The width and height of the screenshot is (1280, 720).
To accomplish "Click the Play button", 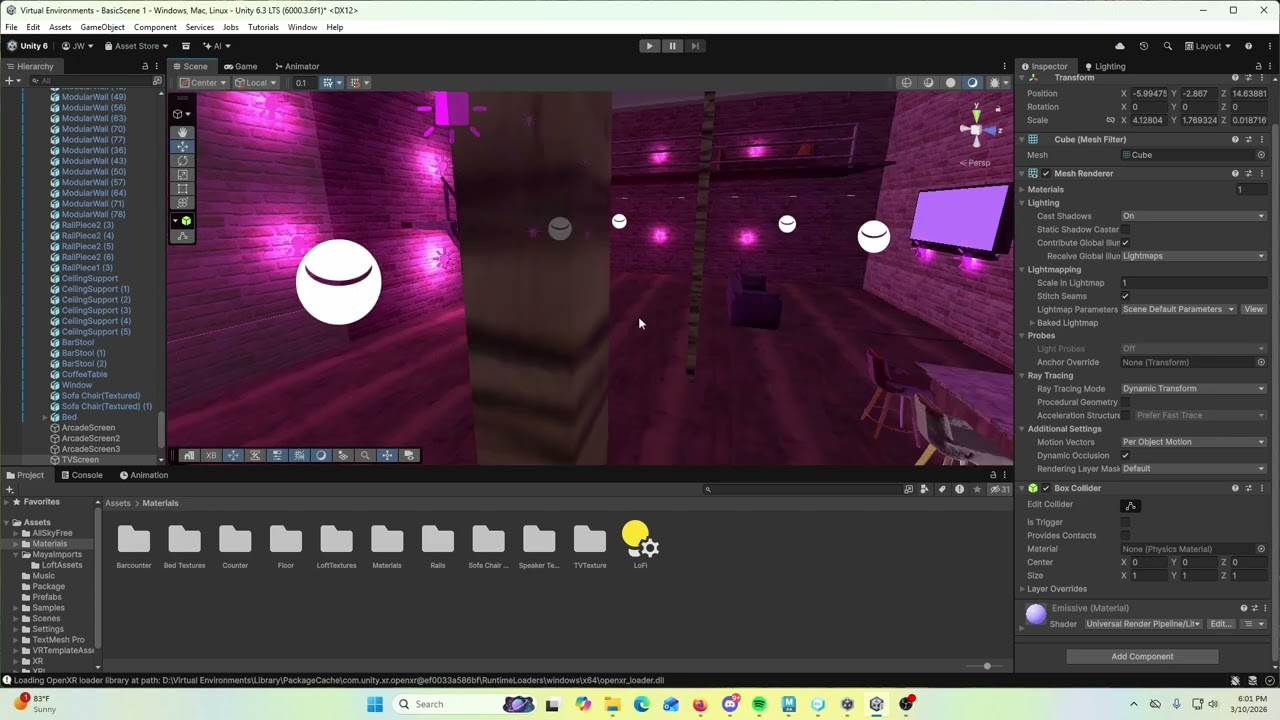I will 649,46.
